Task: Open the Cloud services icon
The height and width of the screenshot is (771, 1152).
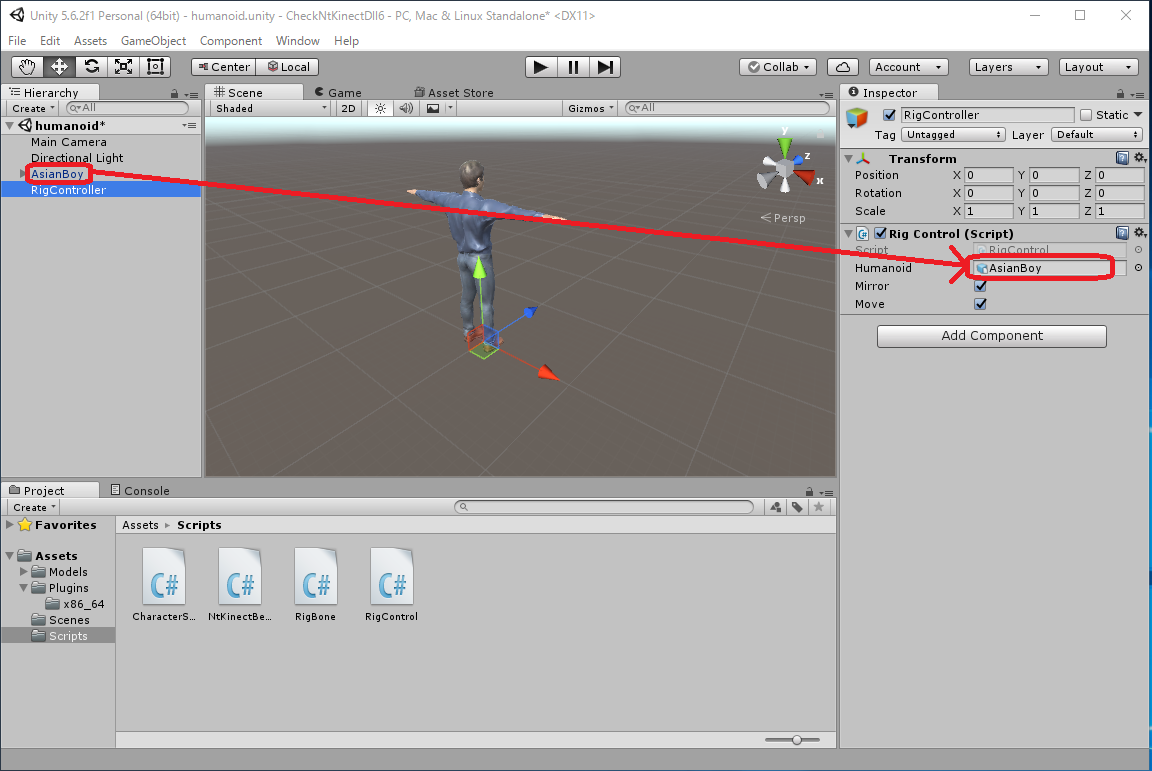Action: pyautogui.click(x=843, y=67)
